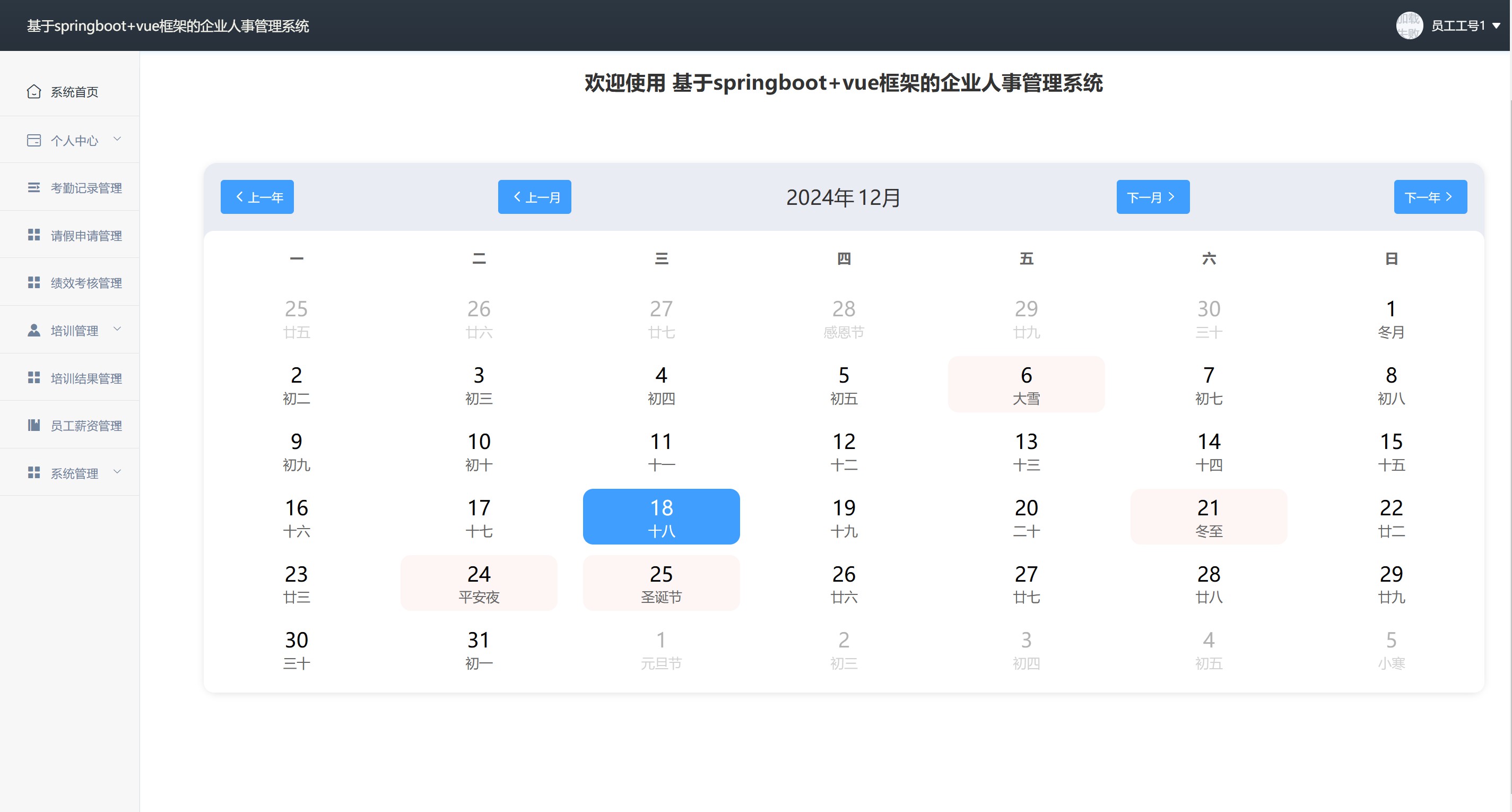This screenshot has height=812, width=1512.
Task: Open 培训结果管理 menu item
Action: [86, 378]
